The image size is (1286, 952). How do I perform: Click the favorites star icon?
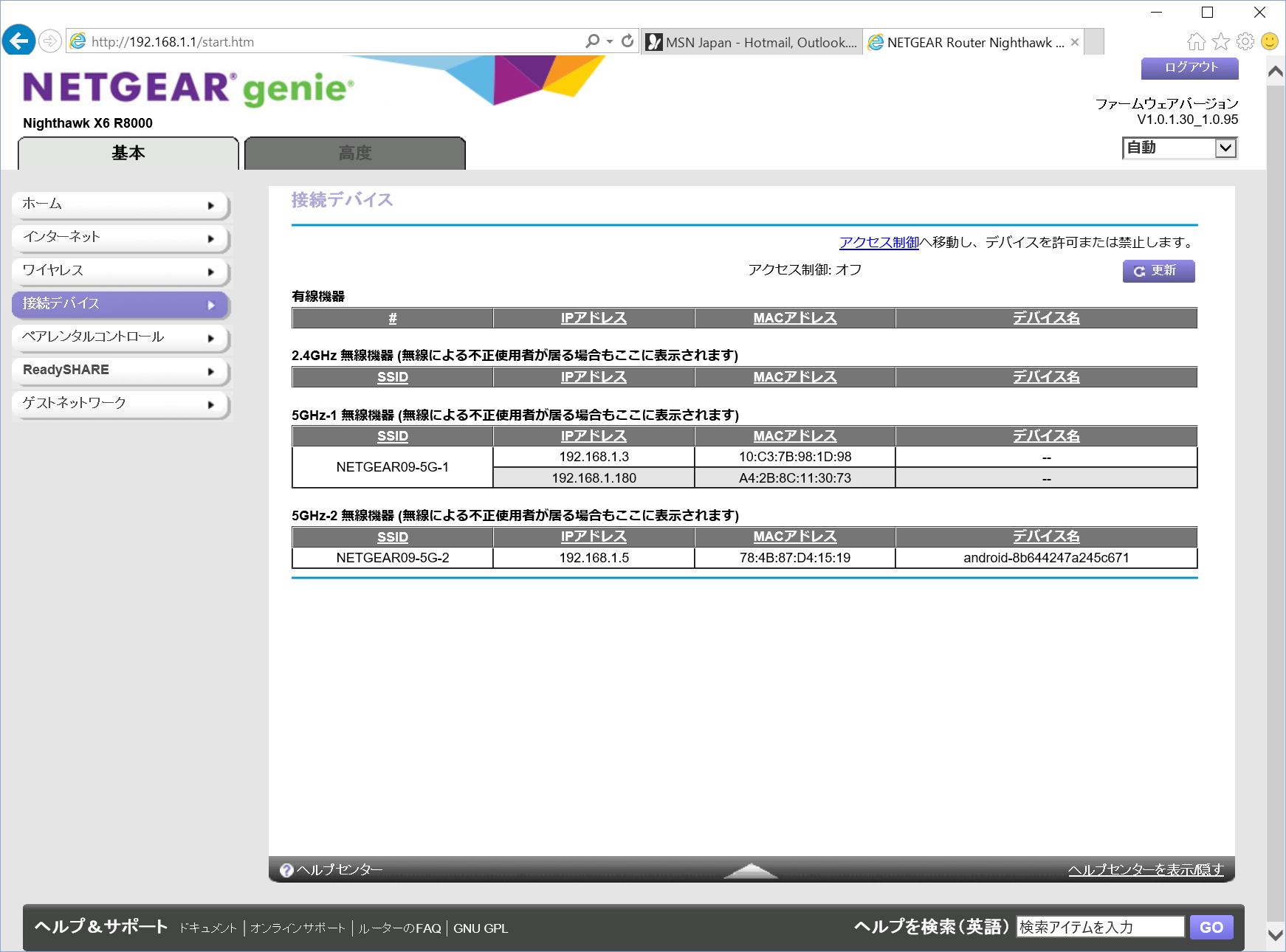tap(1221, 41)
